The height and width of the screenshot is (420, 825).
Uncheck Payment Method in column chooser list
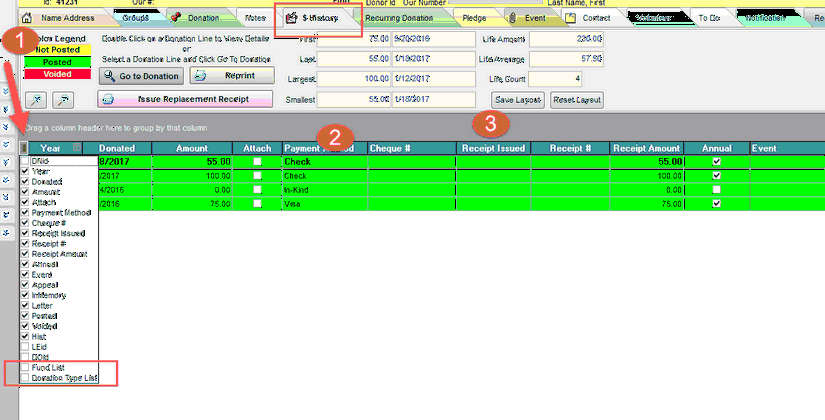(25, 213)
